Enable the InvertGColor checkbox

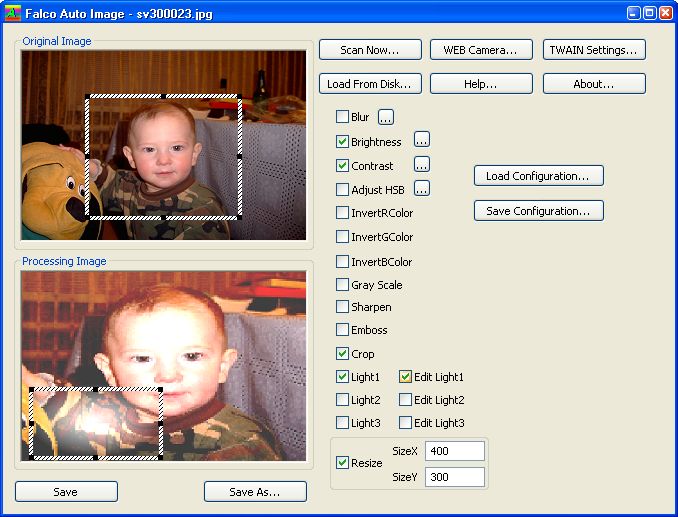point(342,236)
